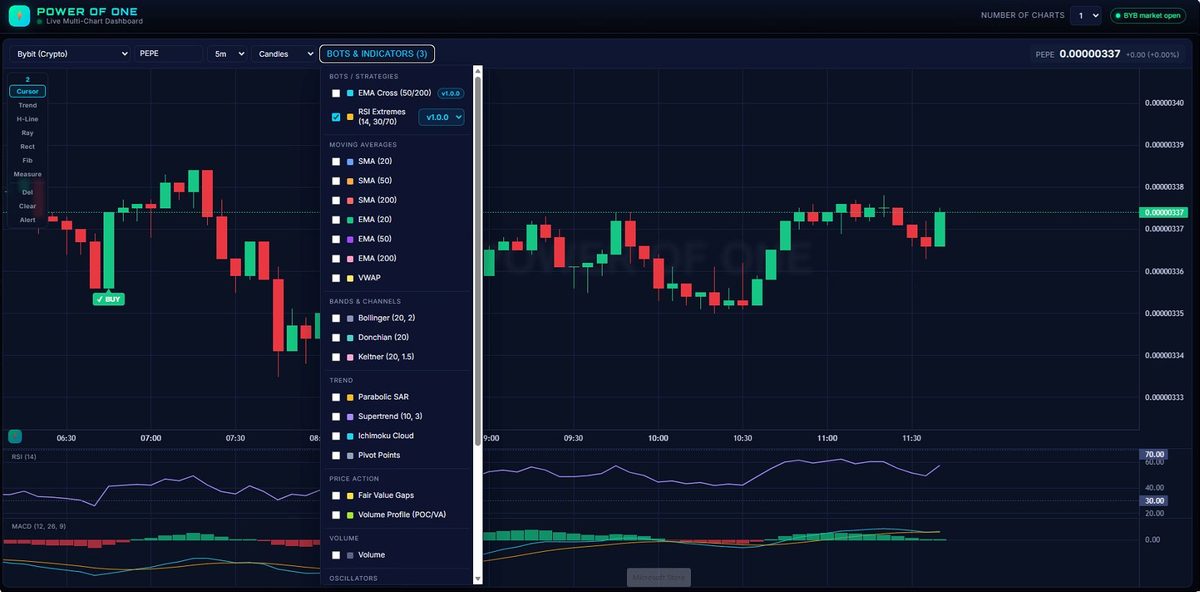Open the Bybit (Crypto) exchange dropdown
1200x592 pixels.
[x=70, y=54]
